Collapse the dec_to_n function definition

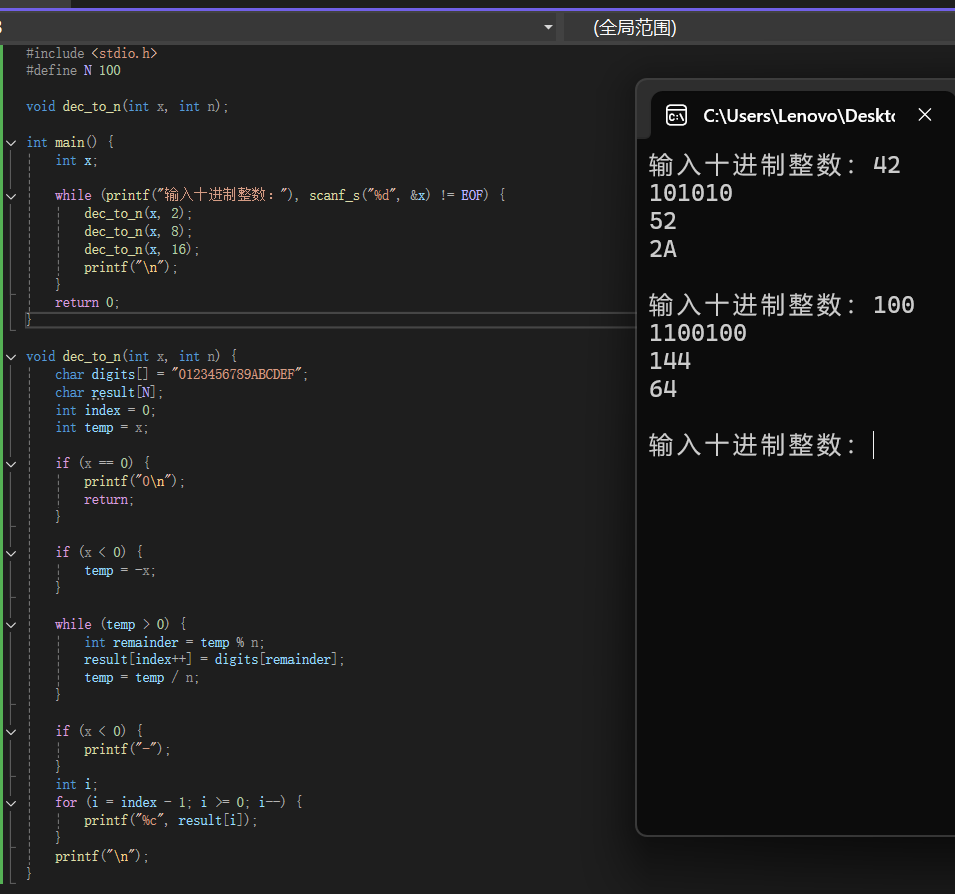pyautogui.click(x=11, y=357)
